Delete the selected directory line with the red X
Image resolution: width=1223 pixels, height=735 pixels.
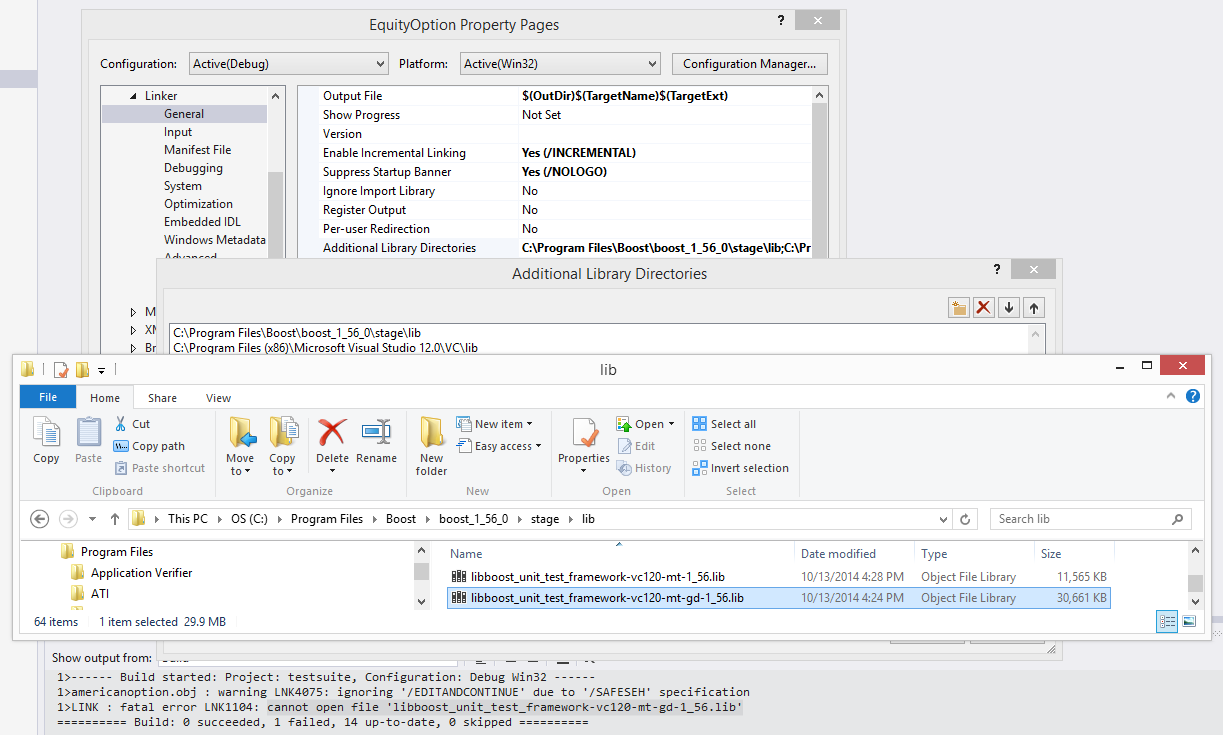(984, 308)
